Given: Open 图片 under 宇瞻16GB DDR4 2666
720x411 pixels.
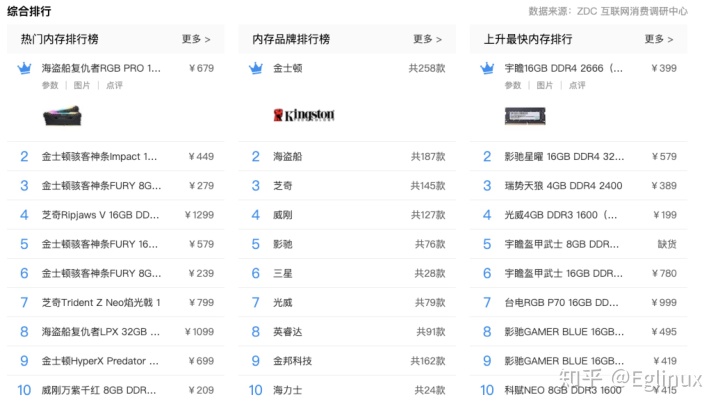Looking at the screenshot, I should [x=545, y=85].
